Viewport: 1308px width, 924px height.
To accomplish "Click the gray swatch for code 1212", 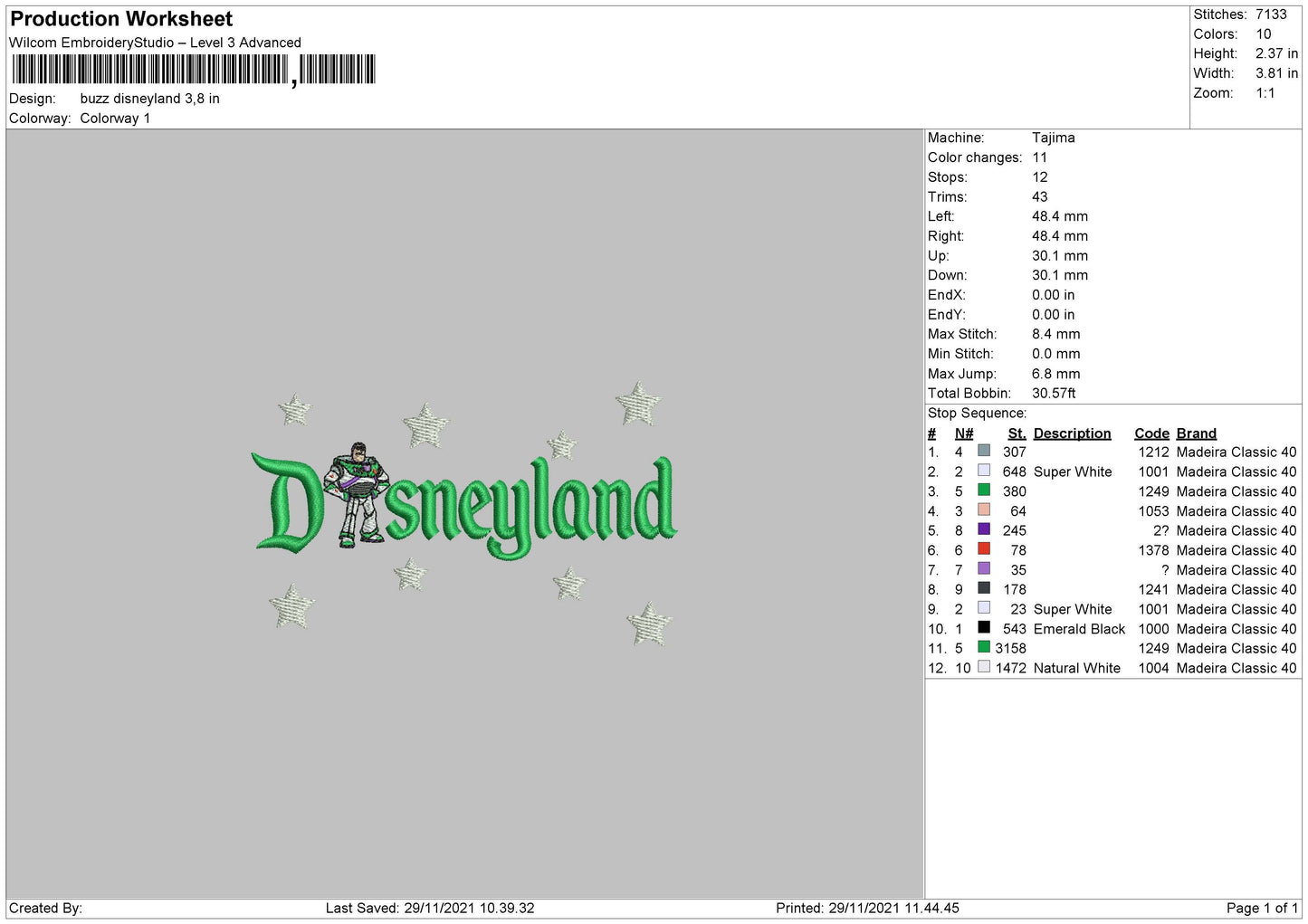I will 984,451.
